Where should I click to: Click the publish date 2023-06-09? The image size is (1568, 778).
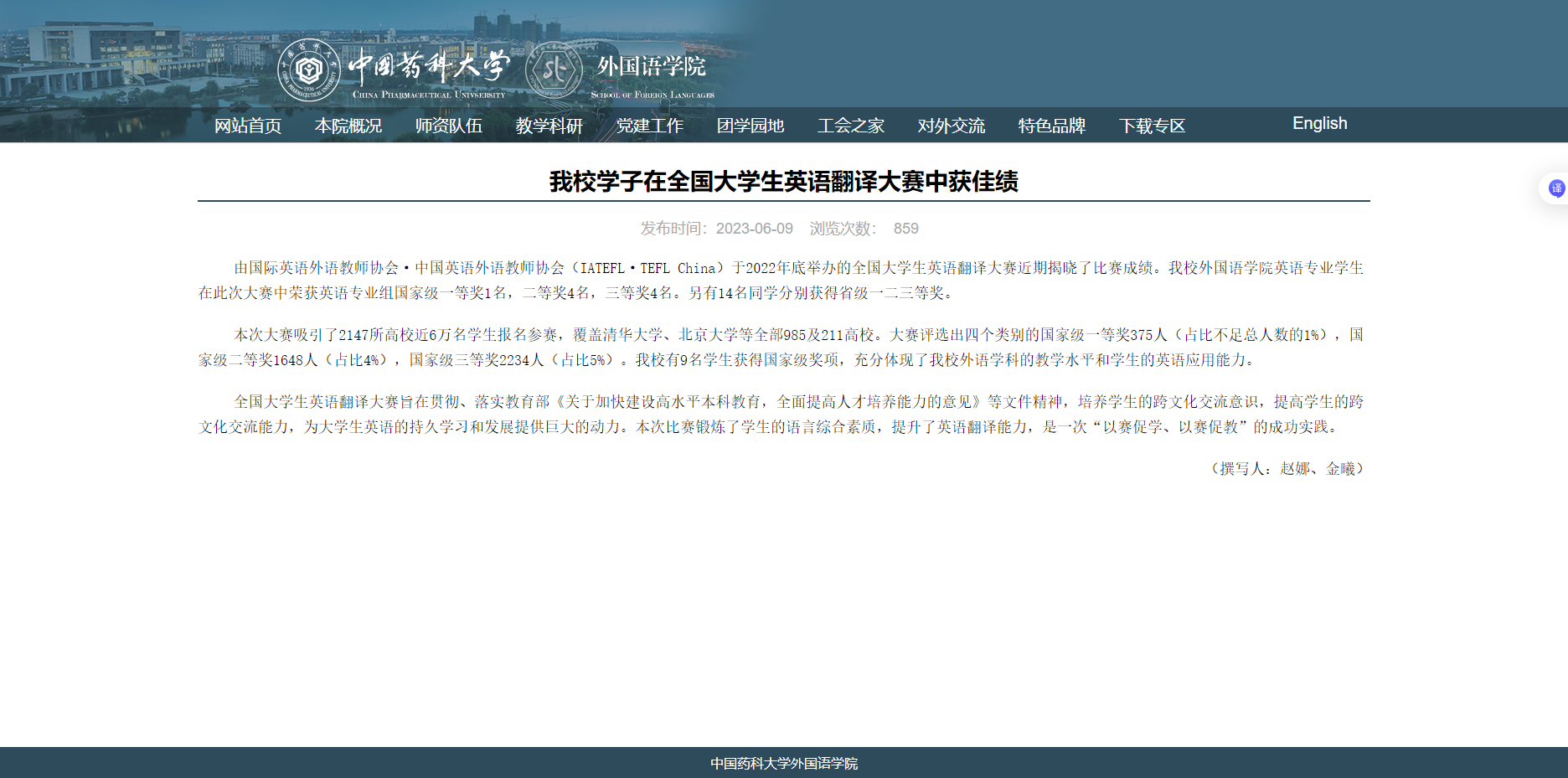tap(754, 229)
